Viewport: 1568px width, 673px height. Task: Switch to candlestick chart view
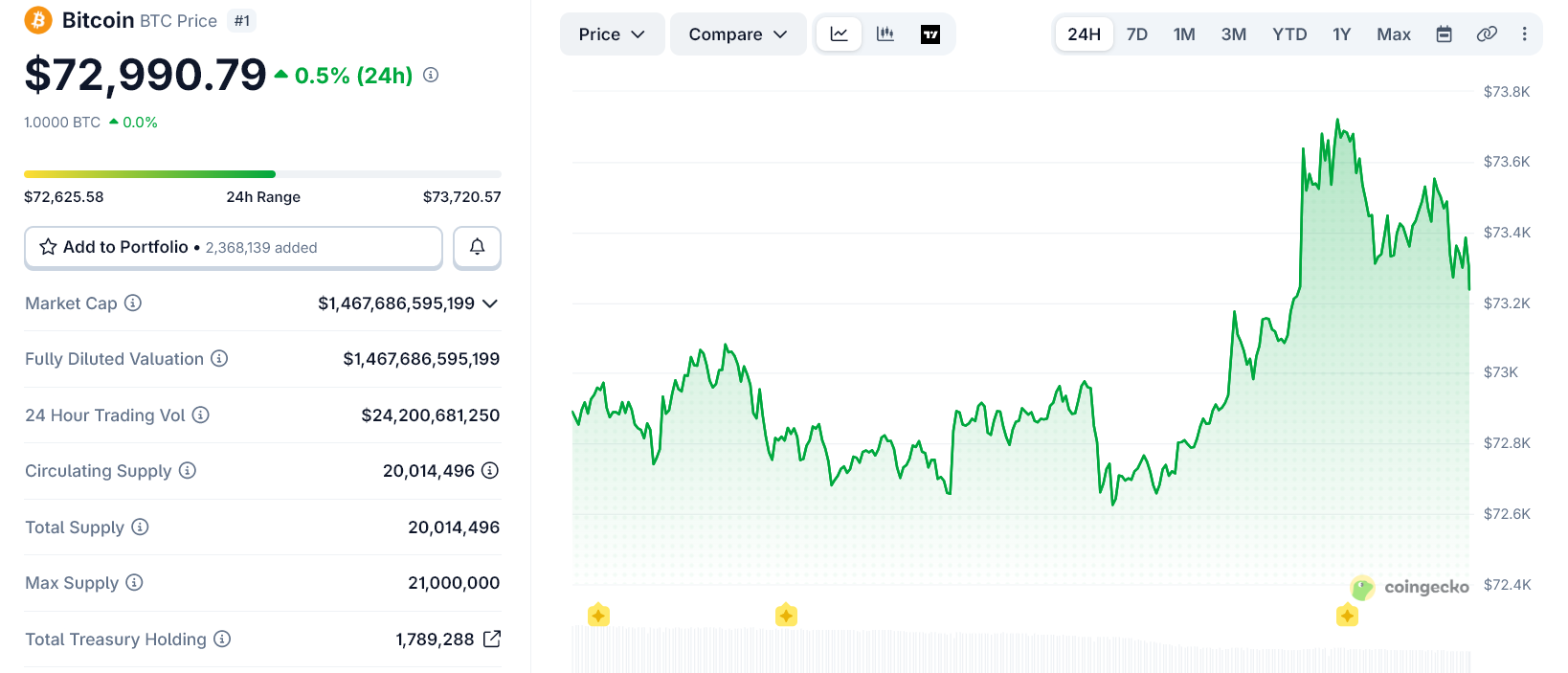pyautogui.click(x=885, y=34)
